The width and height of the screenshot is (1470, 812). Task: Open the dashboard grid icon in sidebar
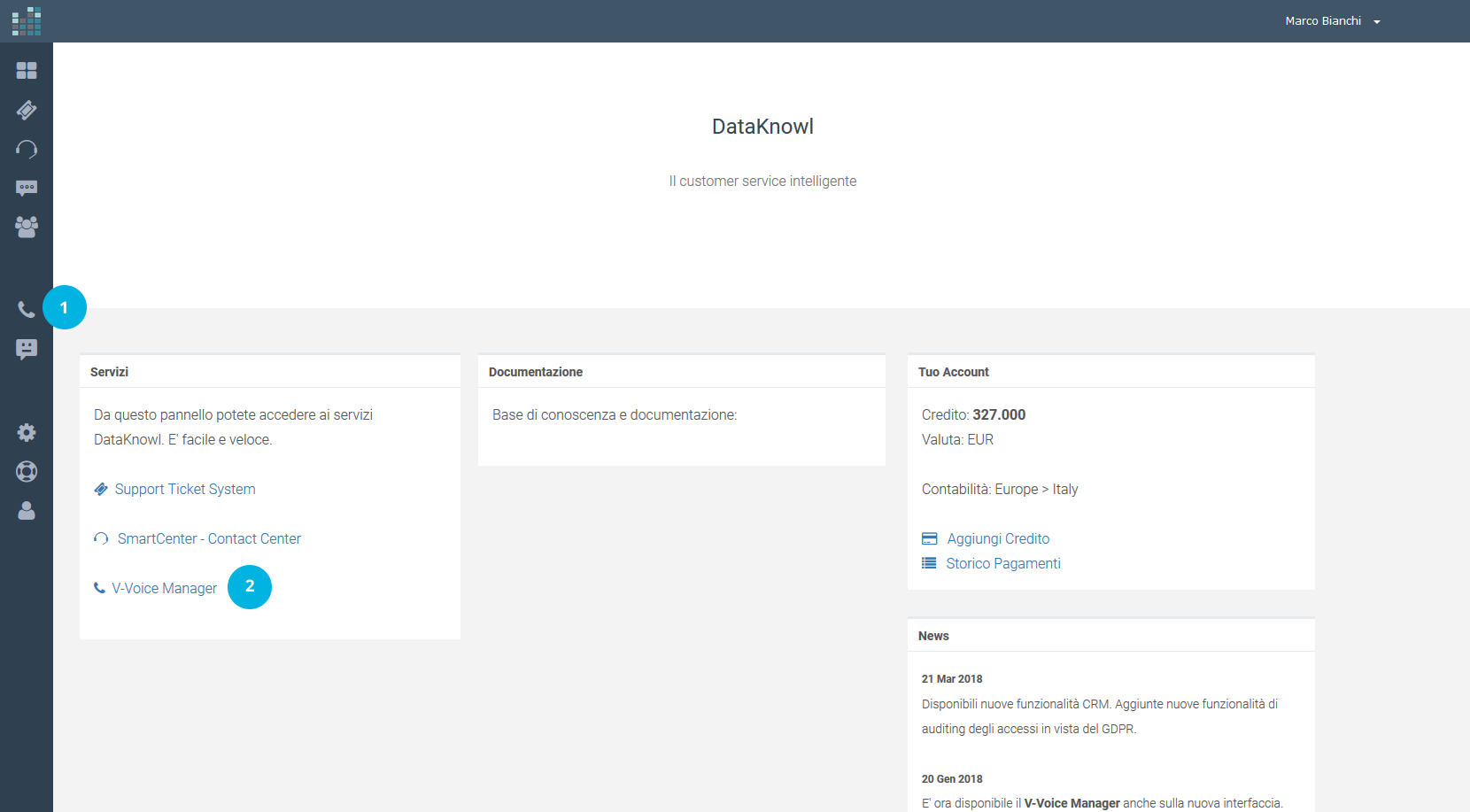coord(27,70)
